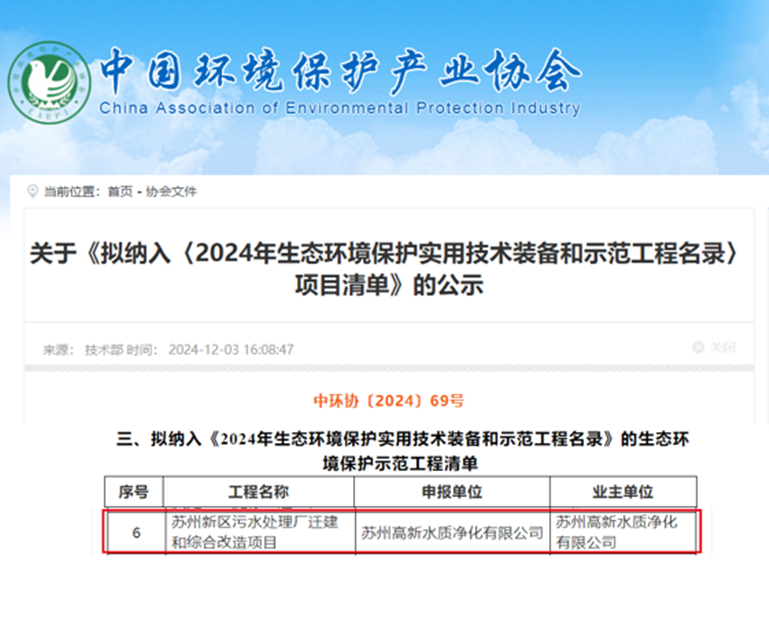
Task: Click document number 中环协〔2024〕69号
Action: coord(389,400)
